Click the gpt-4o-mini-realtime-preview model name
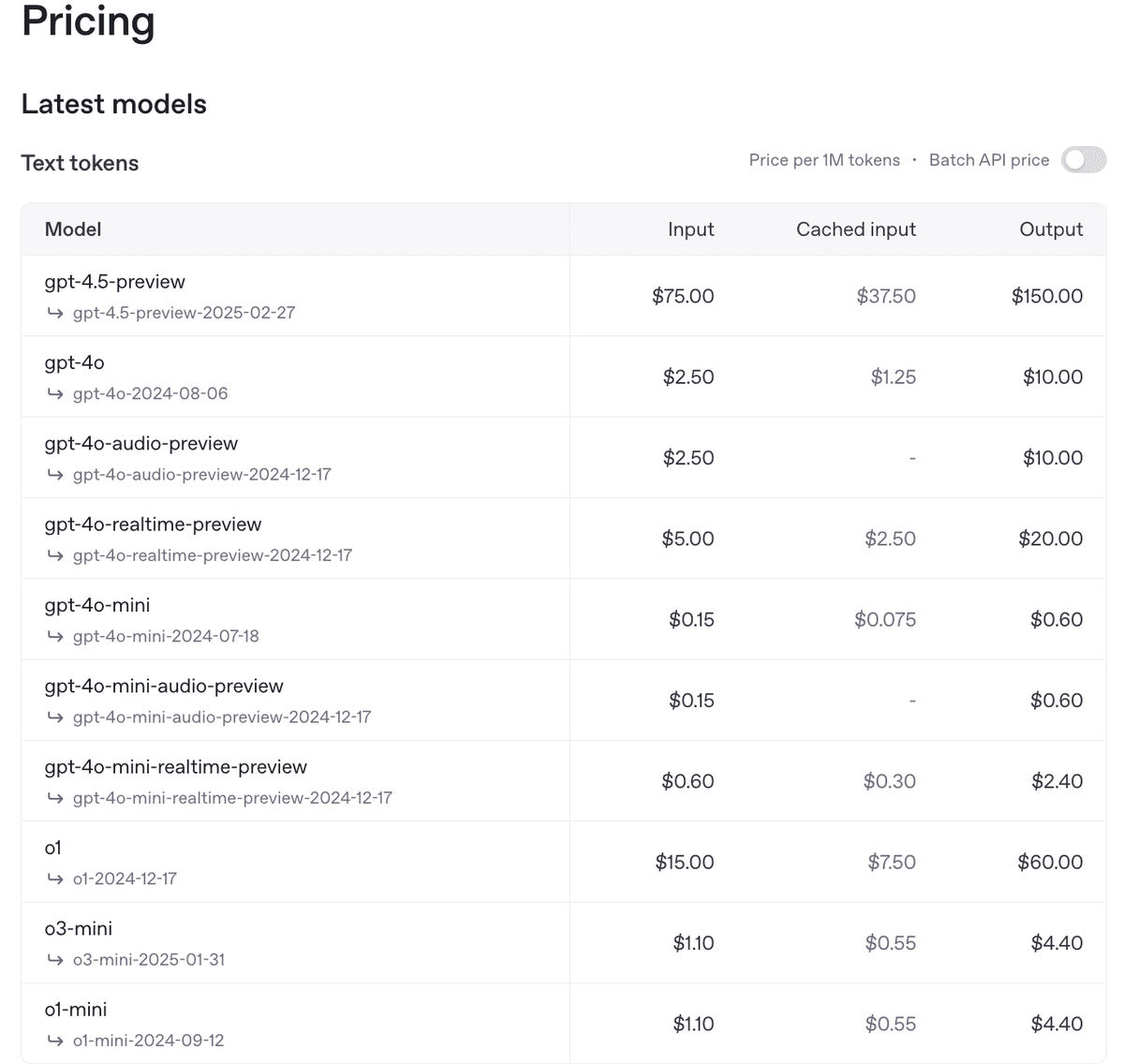Image resolution: width=1124 pixels, height=1064 pixels. coord(175,767)
